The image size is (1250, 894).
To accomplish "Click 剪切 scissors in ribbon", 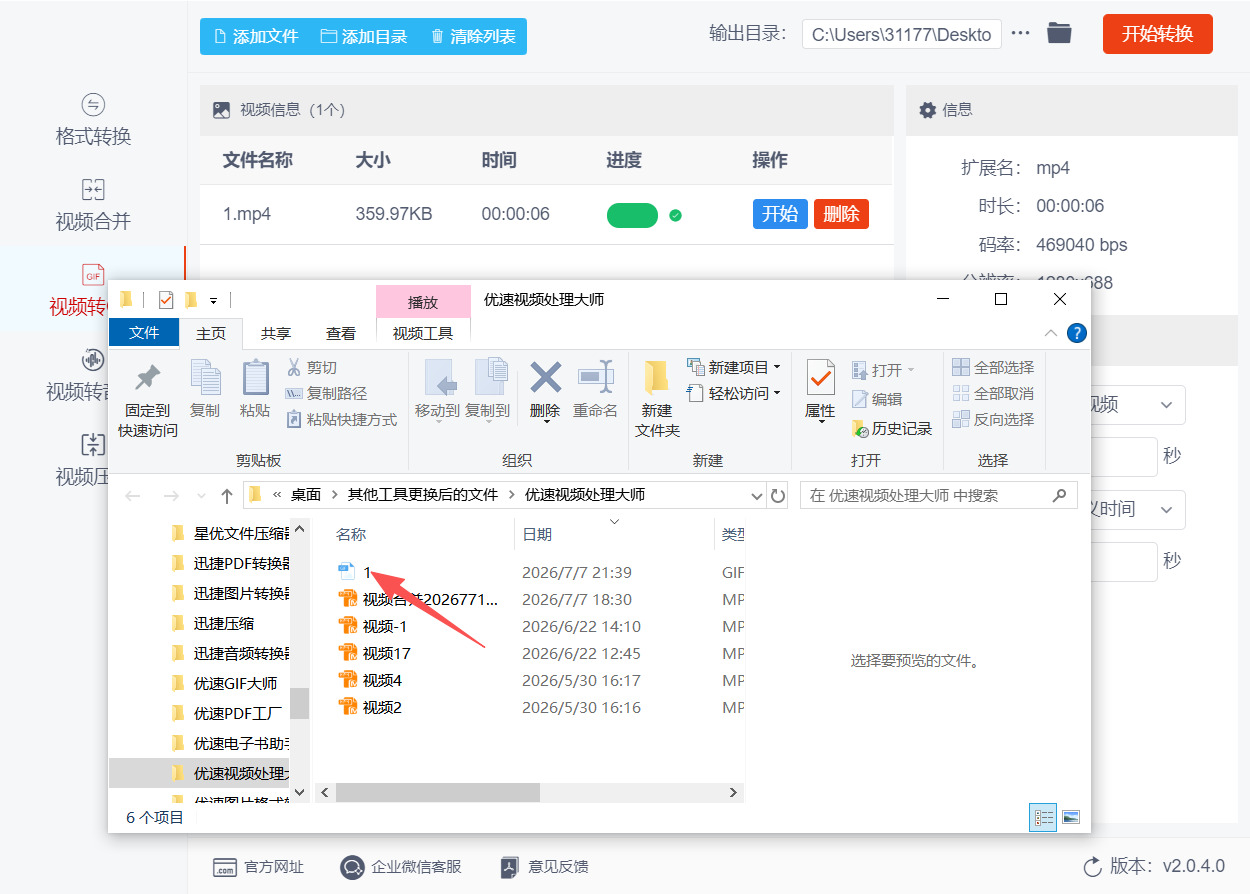I will click(312, 368).
